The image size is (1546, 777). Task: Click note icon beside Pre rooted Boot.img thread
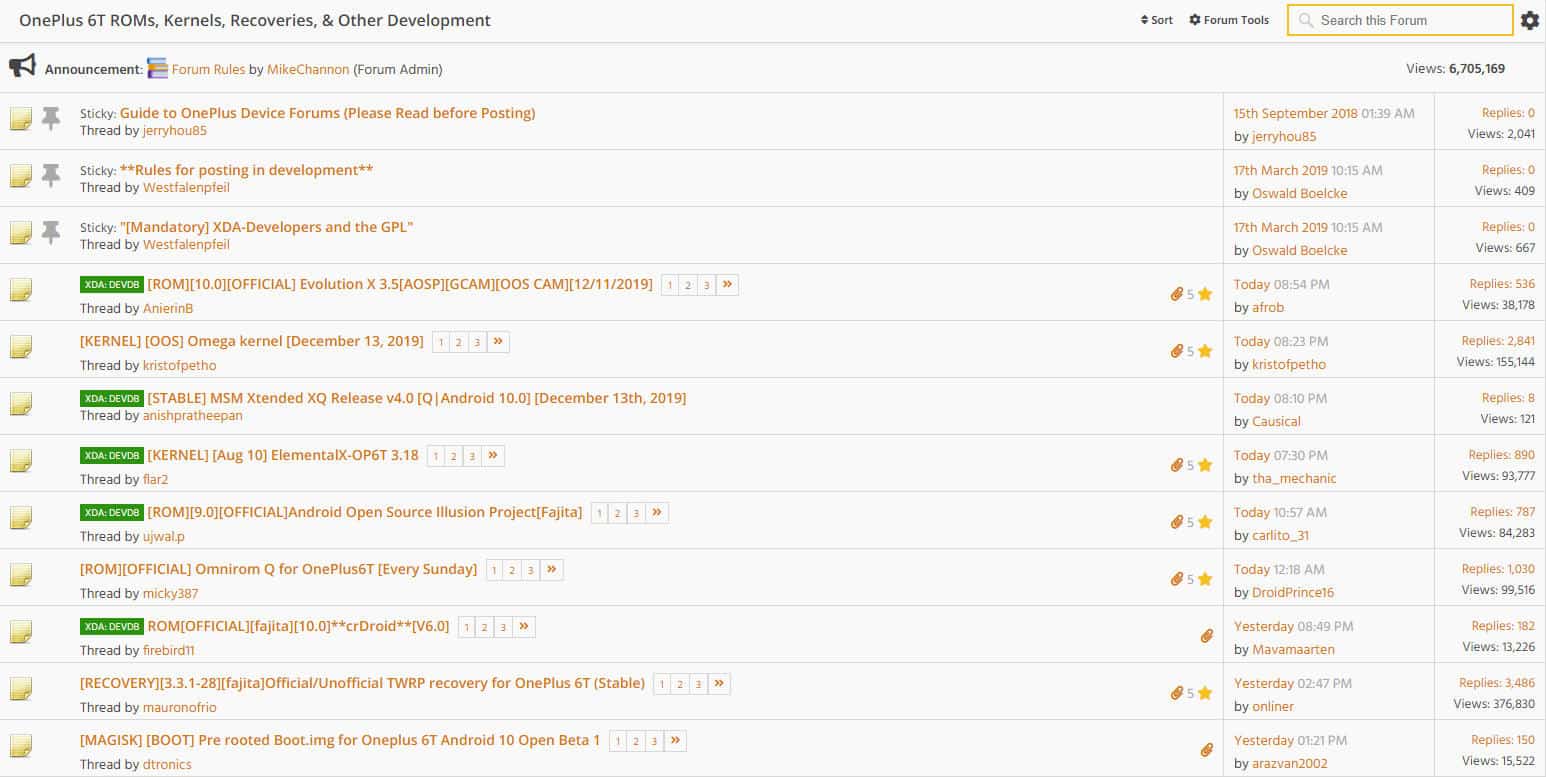point(21,746)
